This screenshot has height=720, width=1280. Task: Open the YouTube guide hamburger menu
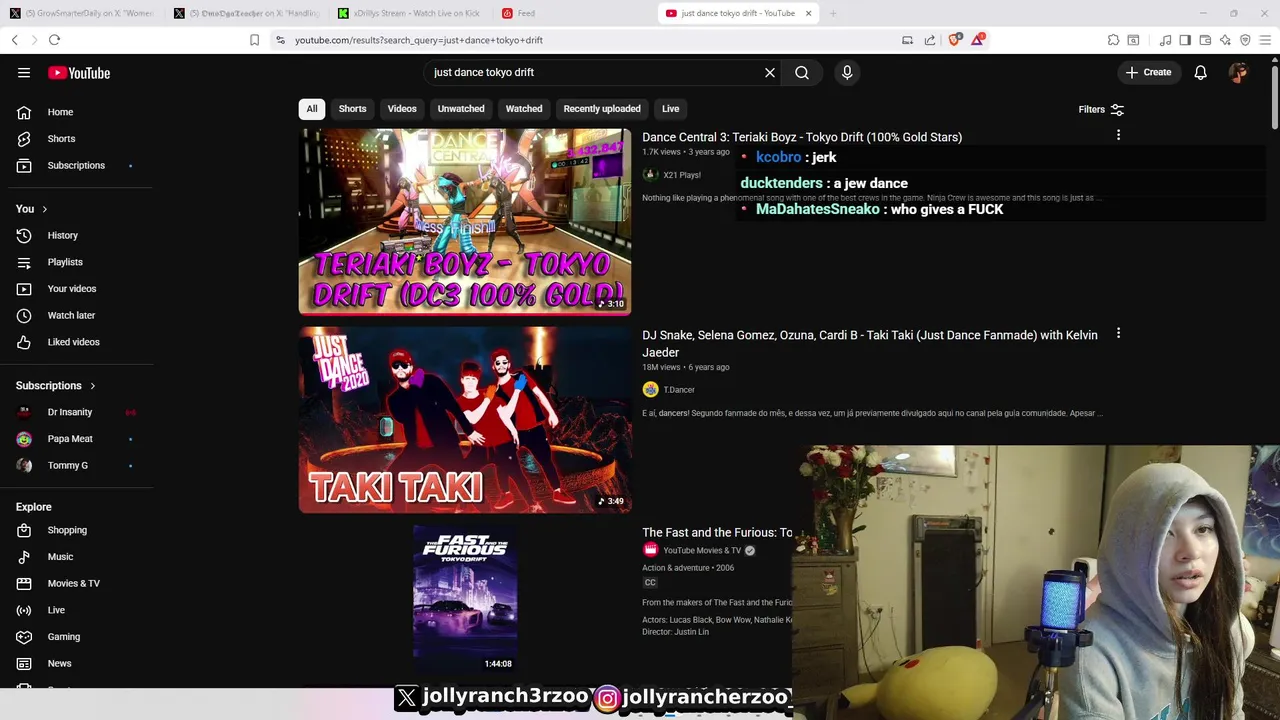24,73
